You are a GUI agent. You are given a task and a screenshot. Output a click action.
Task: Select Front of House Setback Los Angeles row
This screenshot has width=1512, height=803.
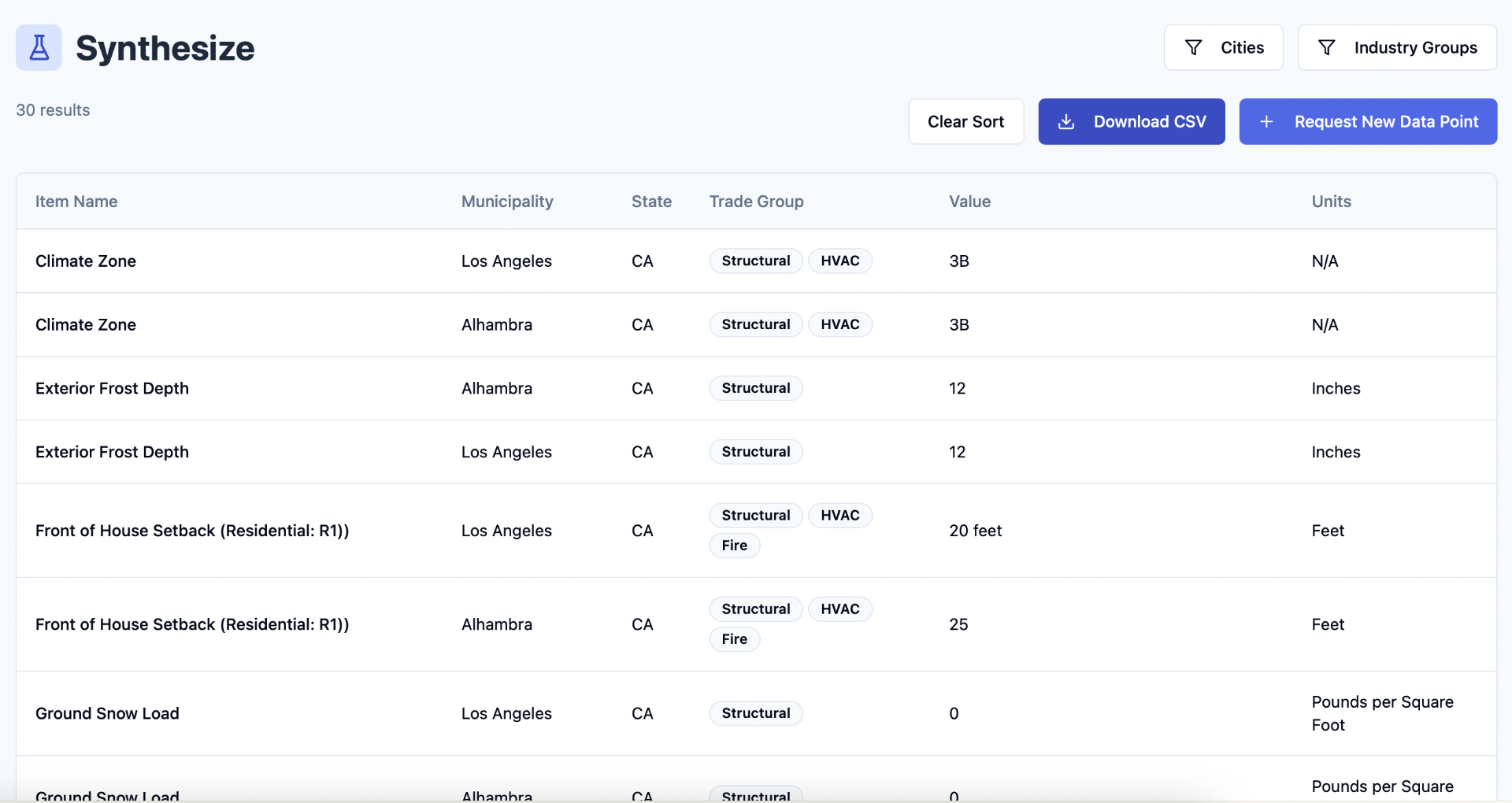pyautogui.click(x=192, y=531)
